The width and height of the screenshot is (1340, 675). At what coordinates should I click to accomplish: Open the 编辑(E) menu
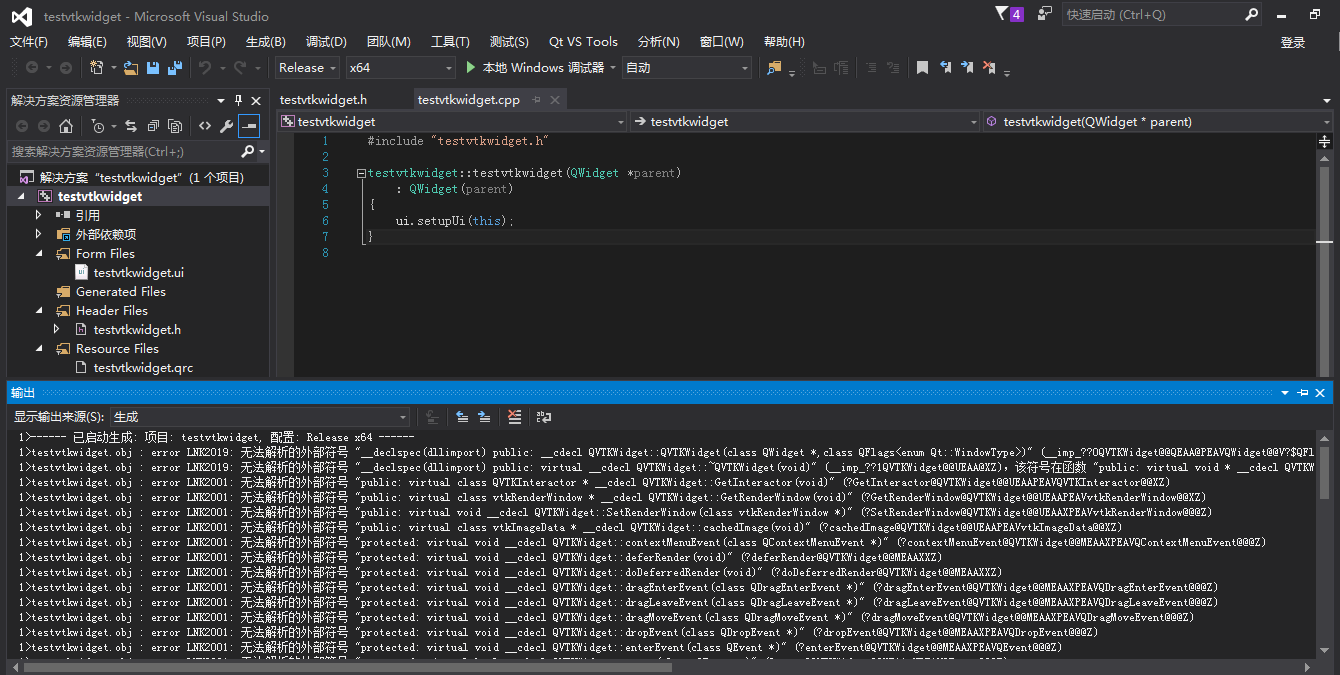pos(87,42)
